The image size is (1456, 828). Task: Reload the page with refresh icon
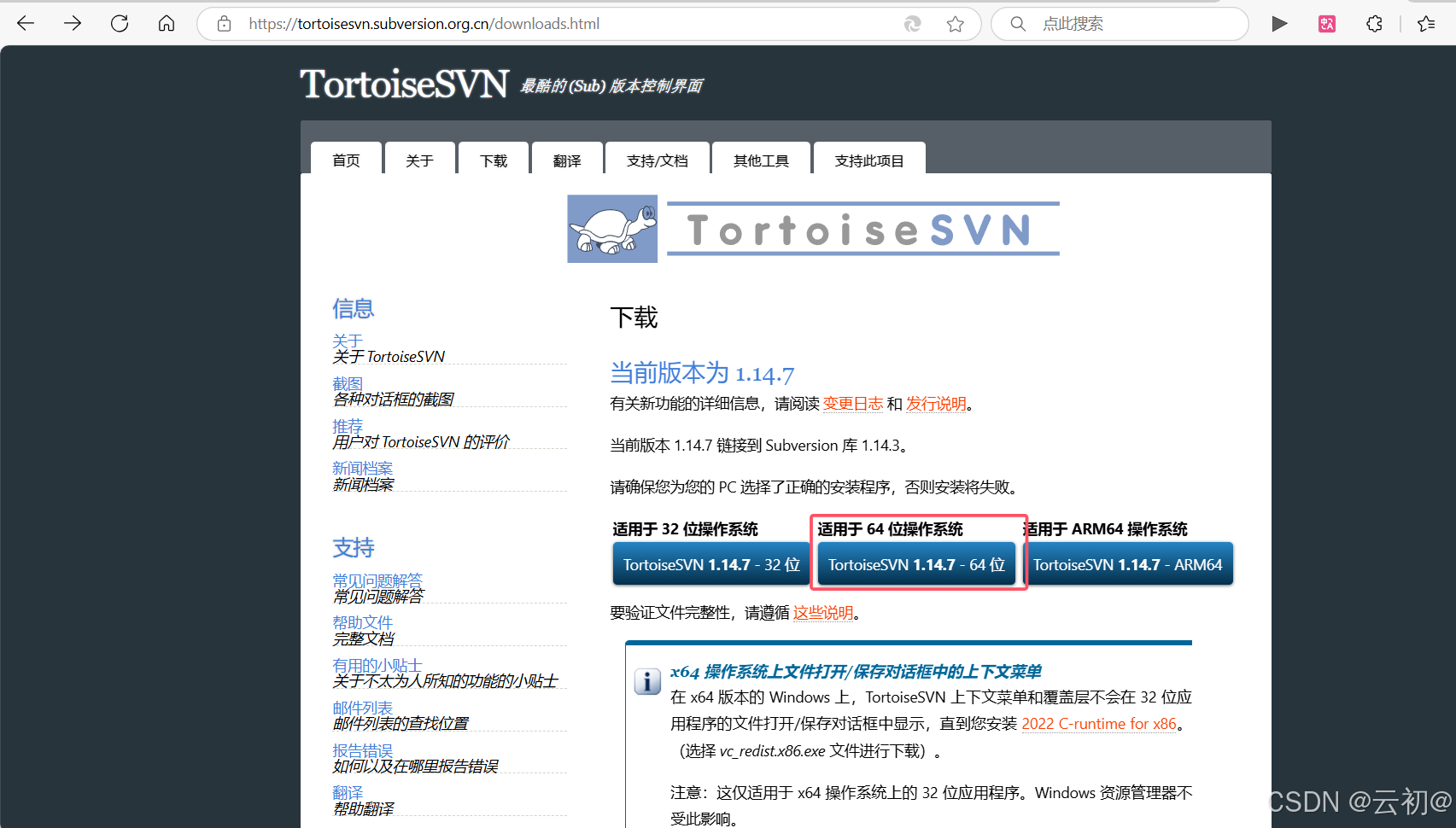click(120, 23)
